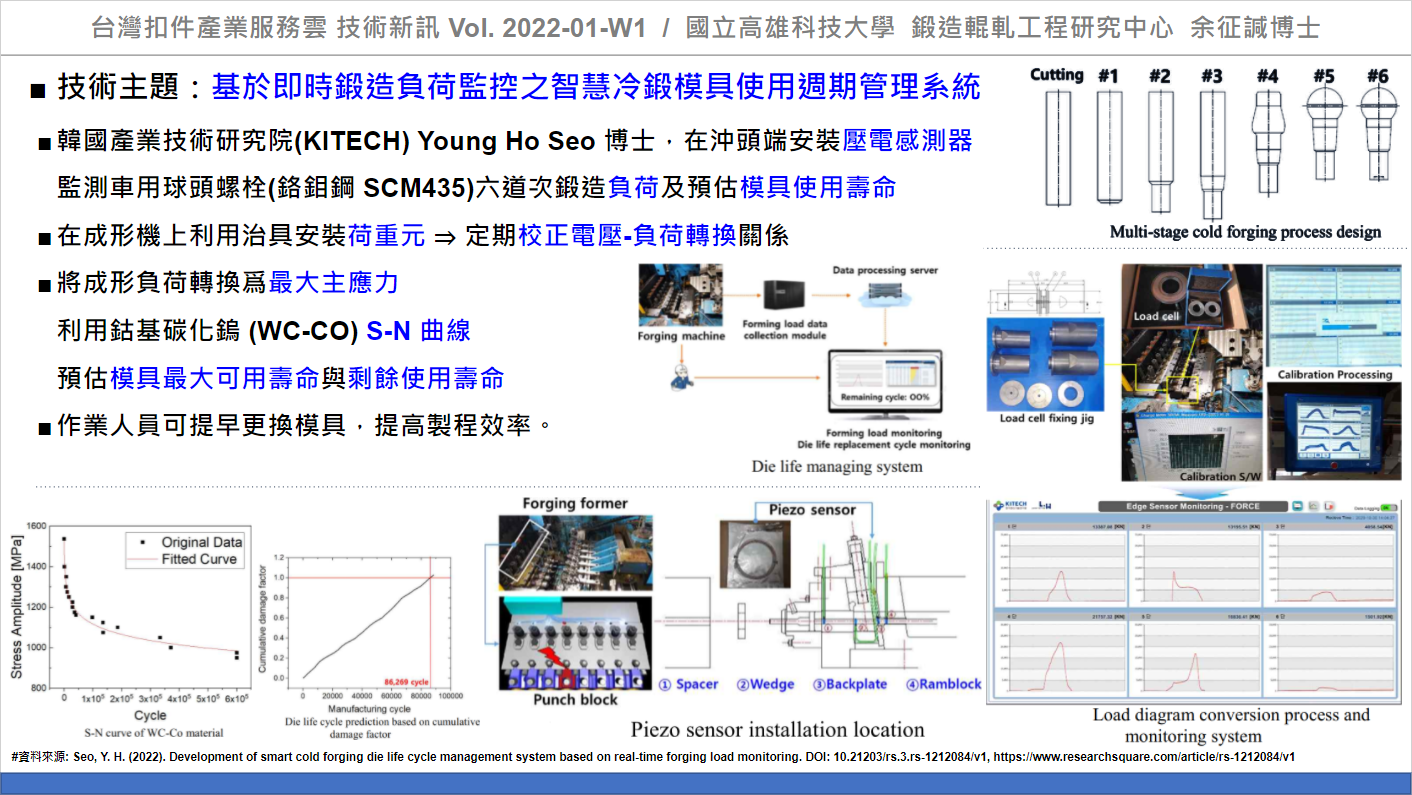1412x795 pixels.
Task: Click the Forging former photo
Action: tap(575, 553)
